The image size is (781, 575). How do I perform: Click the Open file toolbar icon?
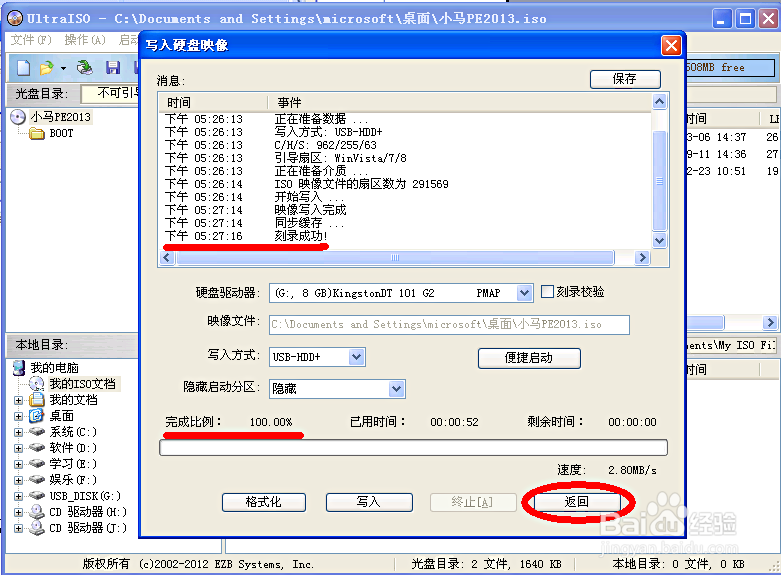[47, 68]
